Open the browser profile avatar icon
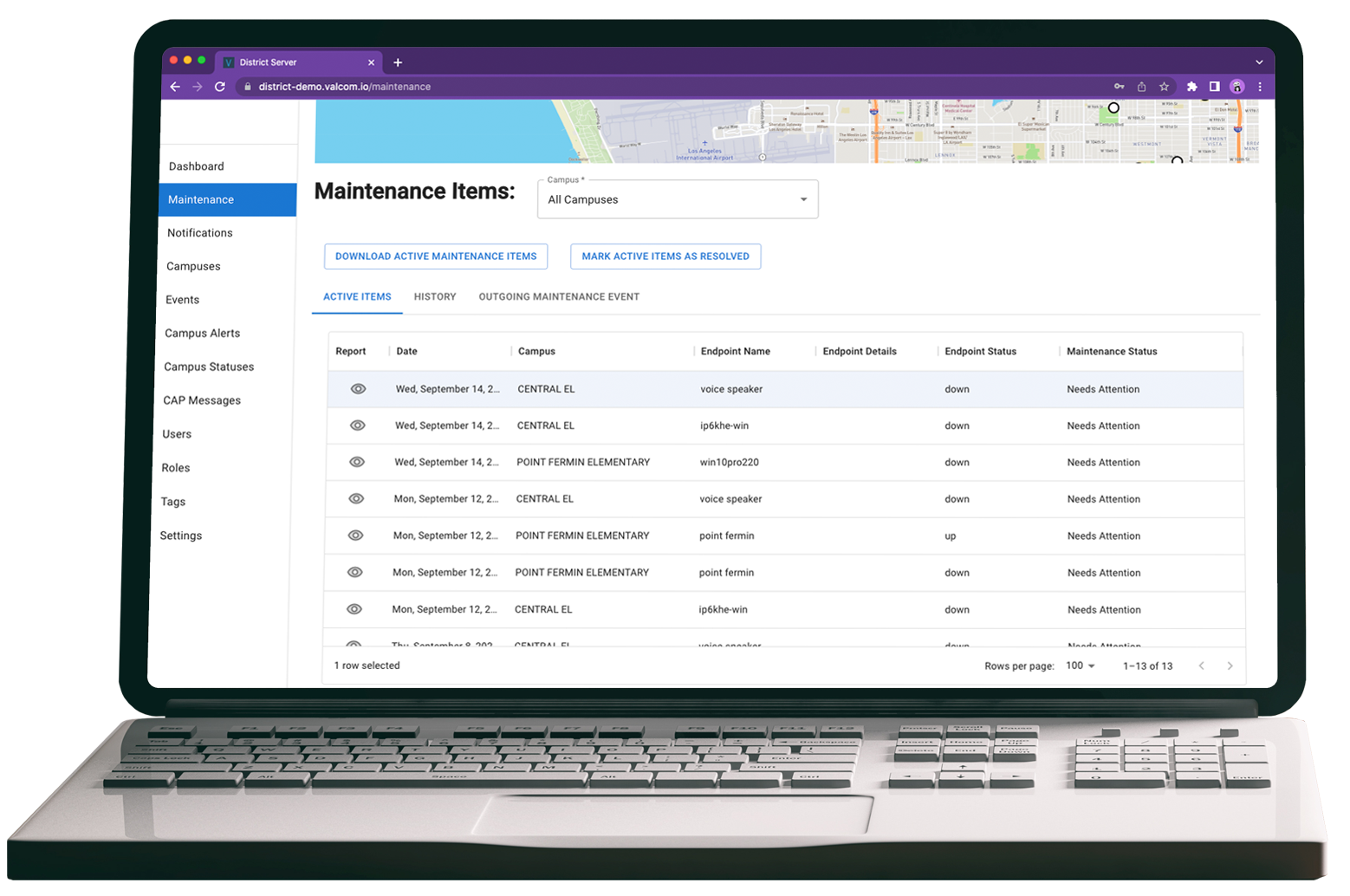This screenshot has width=1350, height=896. pyautogui.click(x=1237, y=87)
